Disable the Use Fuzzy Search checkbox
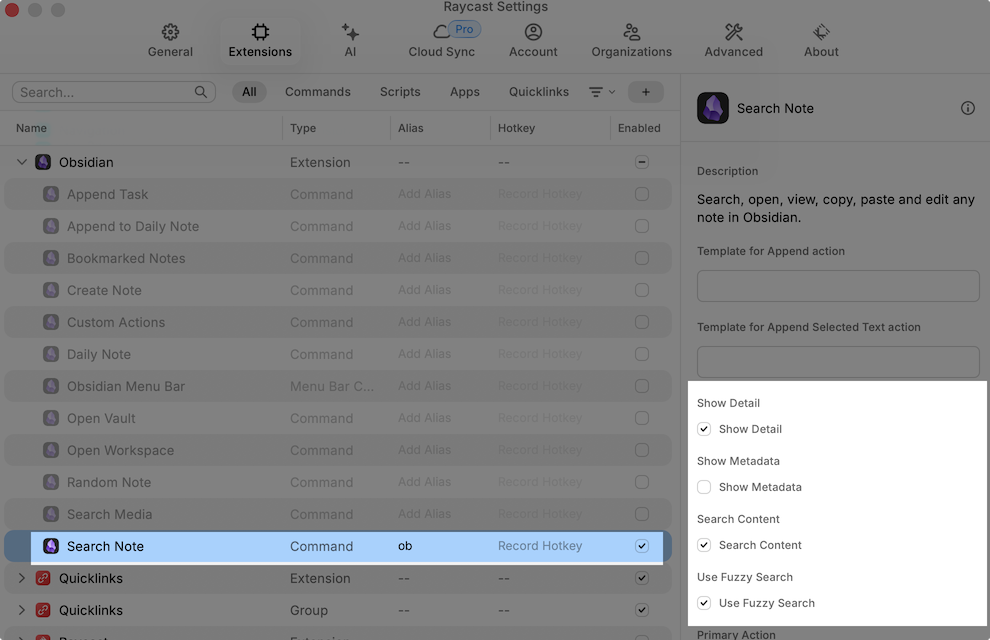Screen dimensions: 990x640 (x=704, y=603)
